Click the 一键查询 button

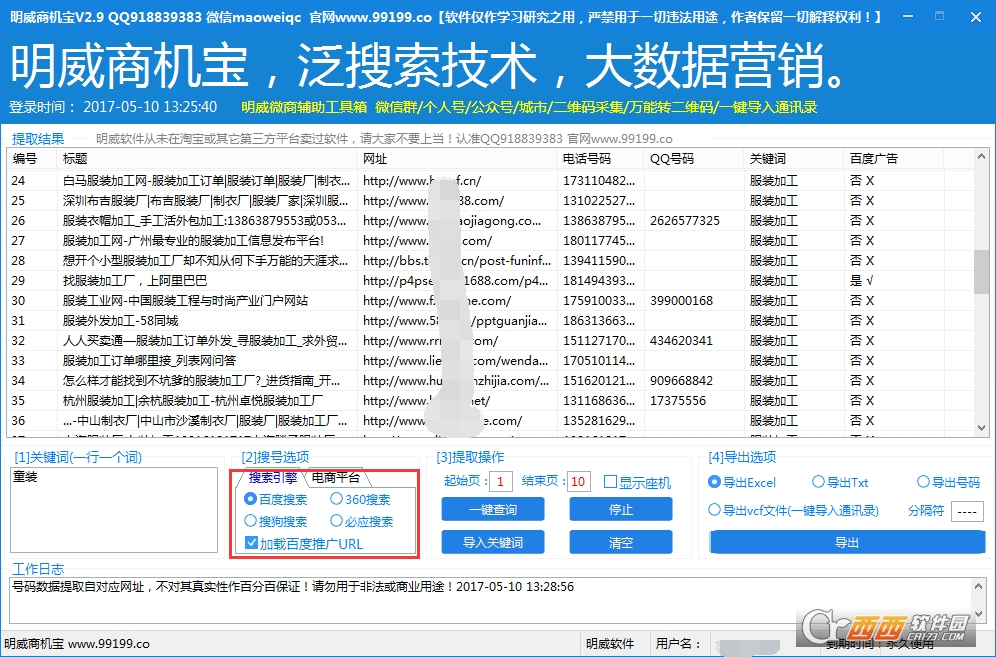pos(493,510)
